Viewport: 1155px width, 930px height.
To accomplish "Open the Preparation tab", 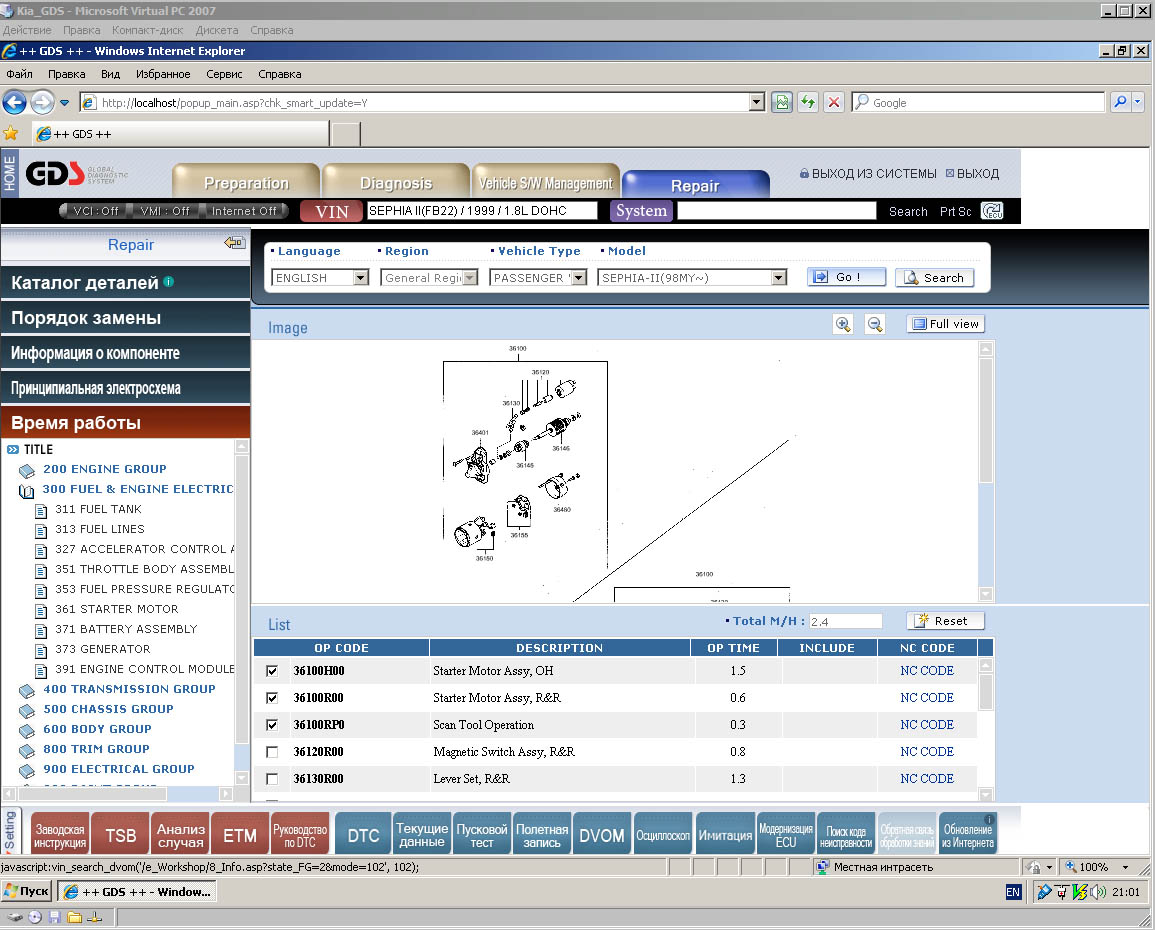I will [246, 183].
